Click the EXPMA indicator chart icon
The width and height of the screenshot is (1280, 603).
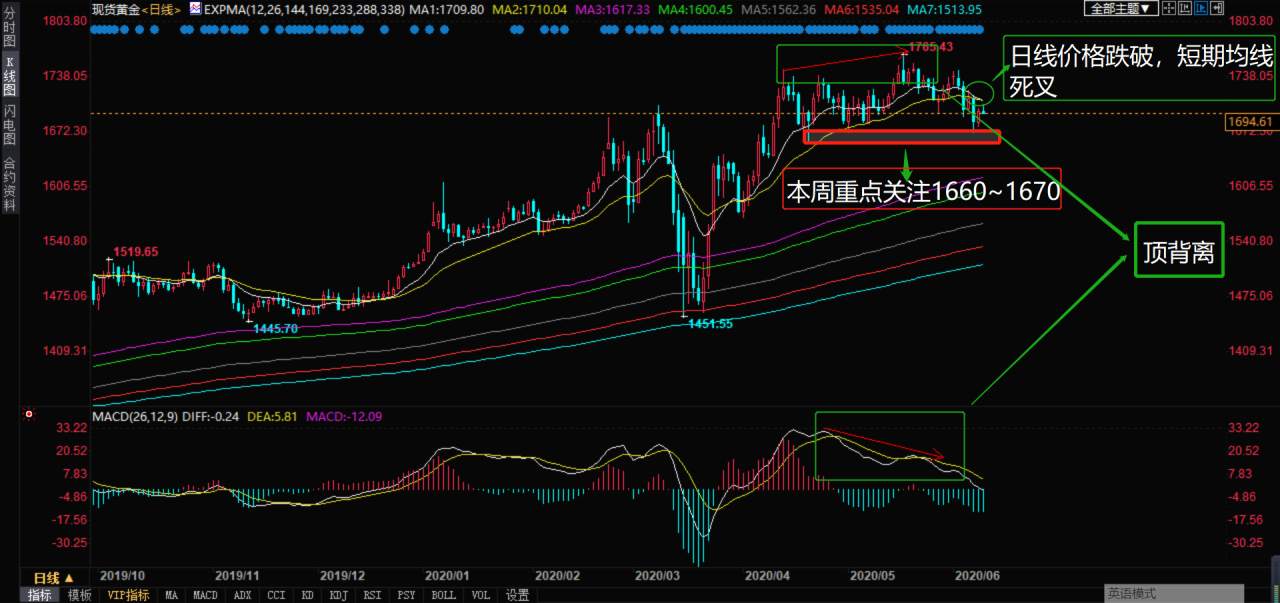pyautogui.click(x=196, y=8)
